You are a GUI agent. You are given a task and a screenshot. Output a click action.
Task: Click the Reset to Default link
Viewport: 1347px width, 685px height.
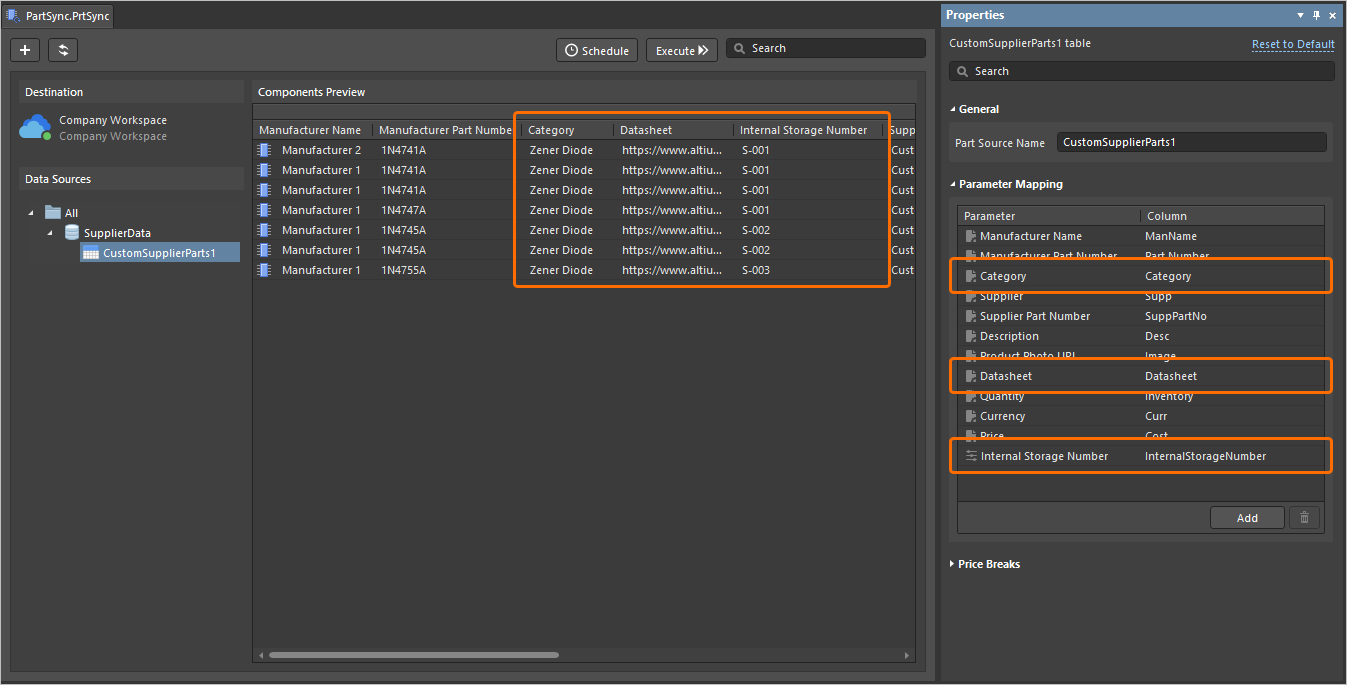(x=1293, y=44)
